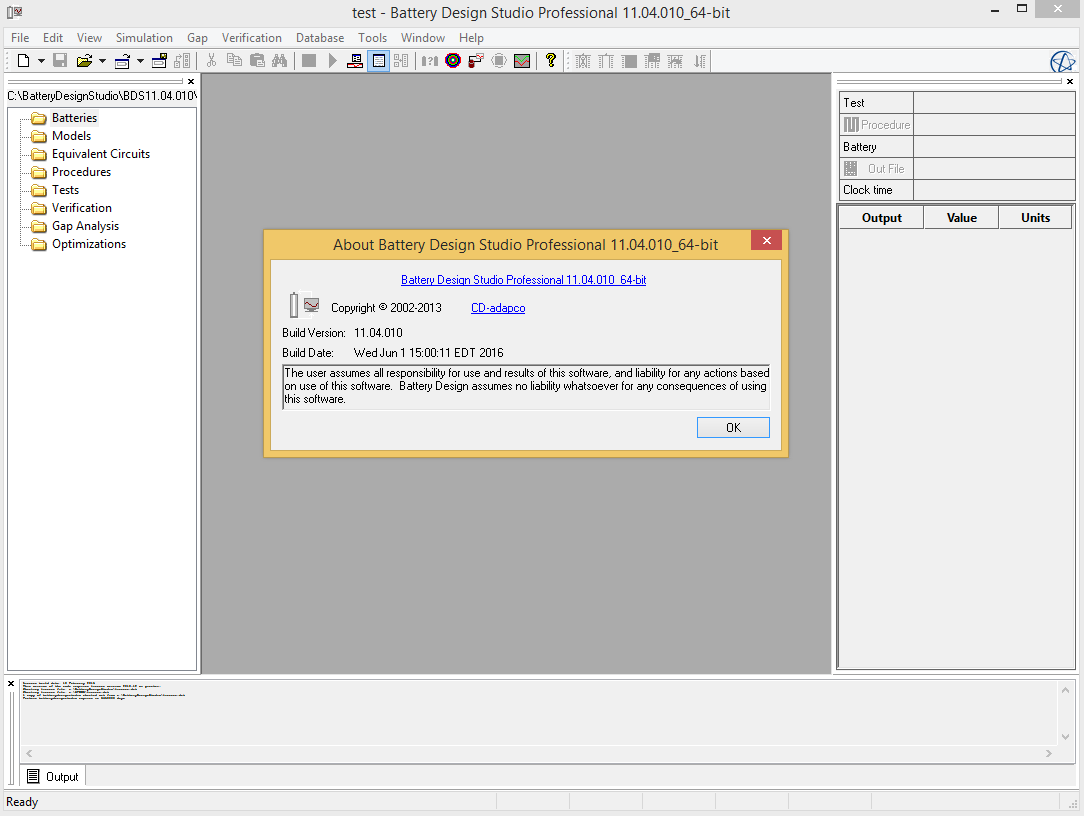Click the Paste clipboard icon
The width and height of the screenshot is (1084, 816).
click(257, 61)
